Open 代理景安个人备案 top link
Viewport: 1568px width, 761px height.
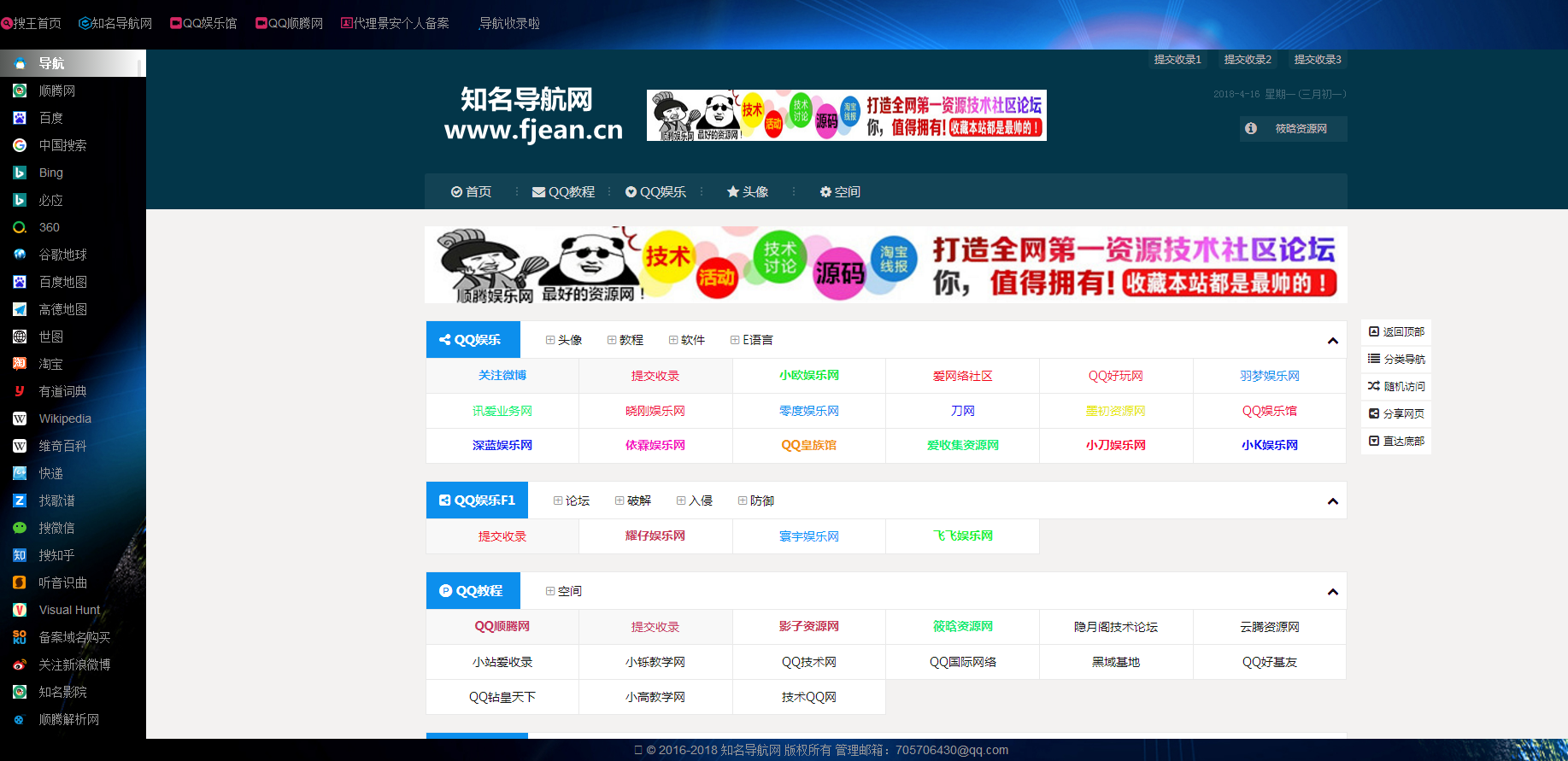click(x=395, y=23)
